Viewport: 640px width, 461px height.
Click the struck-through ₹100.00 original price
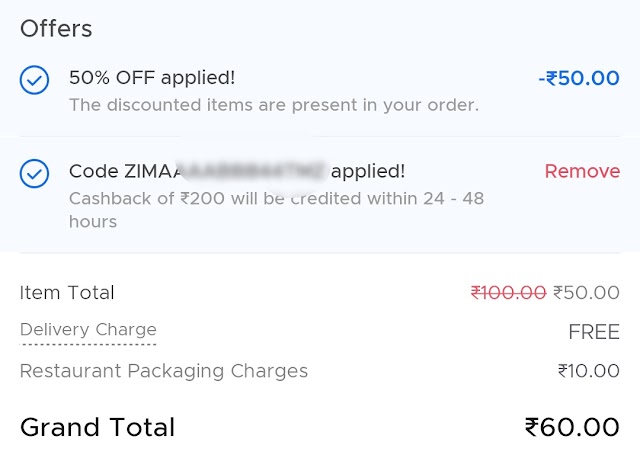coord(508,293)
